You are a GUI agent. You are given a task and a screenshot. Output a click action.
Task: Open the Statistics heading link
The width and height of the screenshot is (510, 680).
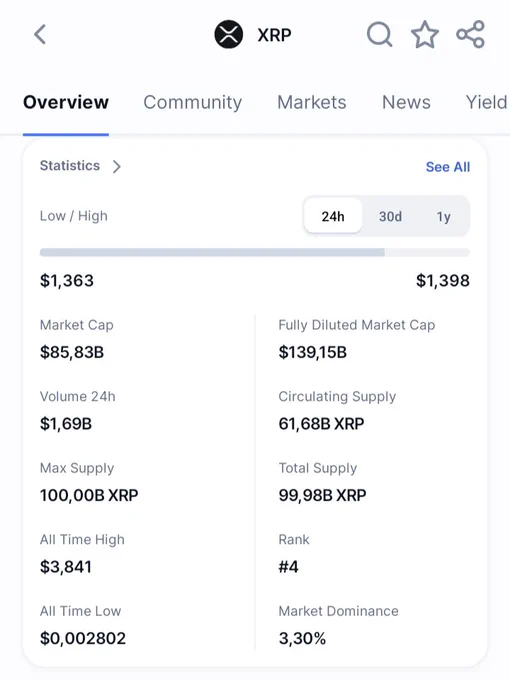[70, 166]
